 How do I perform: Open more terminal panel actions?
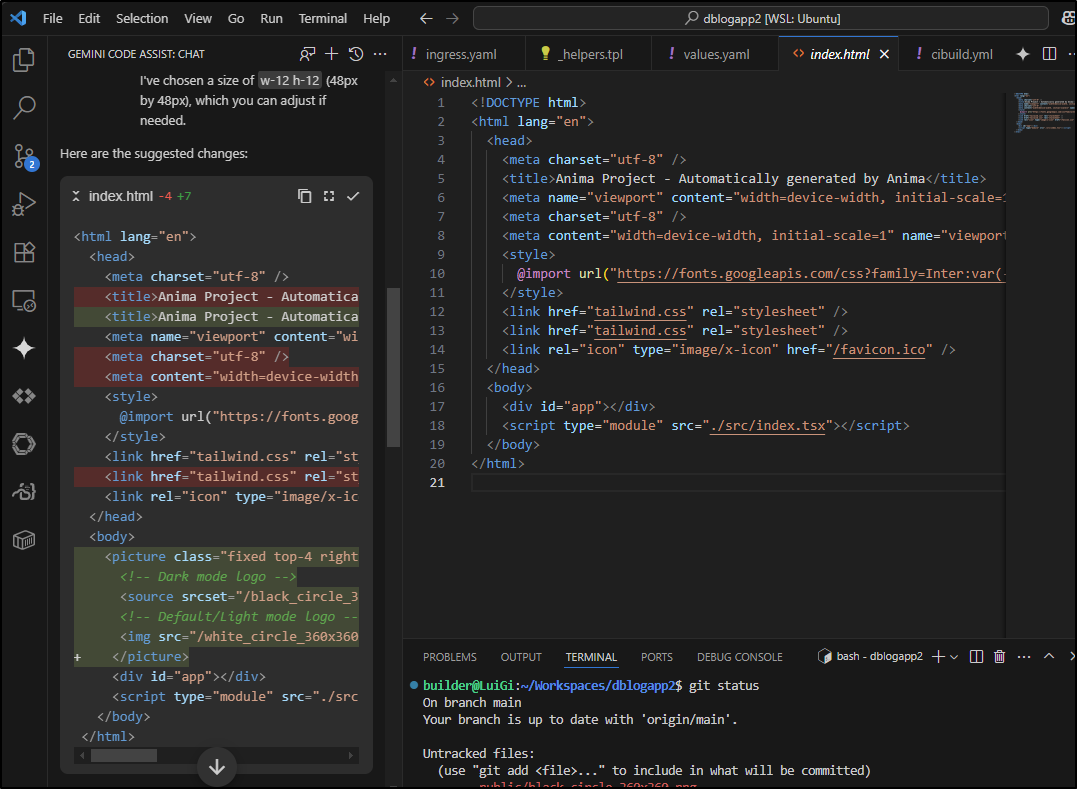click(x=1023, y=656)
